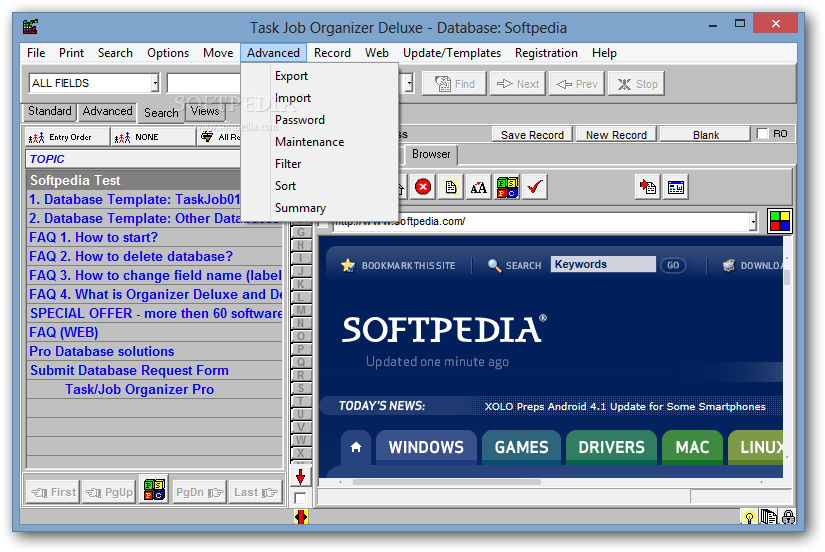Toggle the RO read-only checkbox
The width and height of the screenshot is (825, 552).
[762, 134]
